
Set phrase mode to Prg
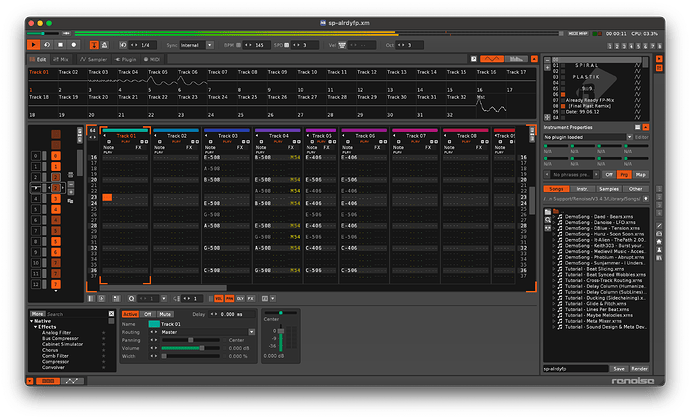click(x=624, y=175)
